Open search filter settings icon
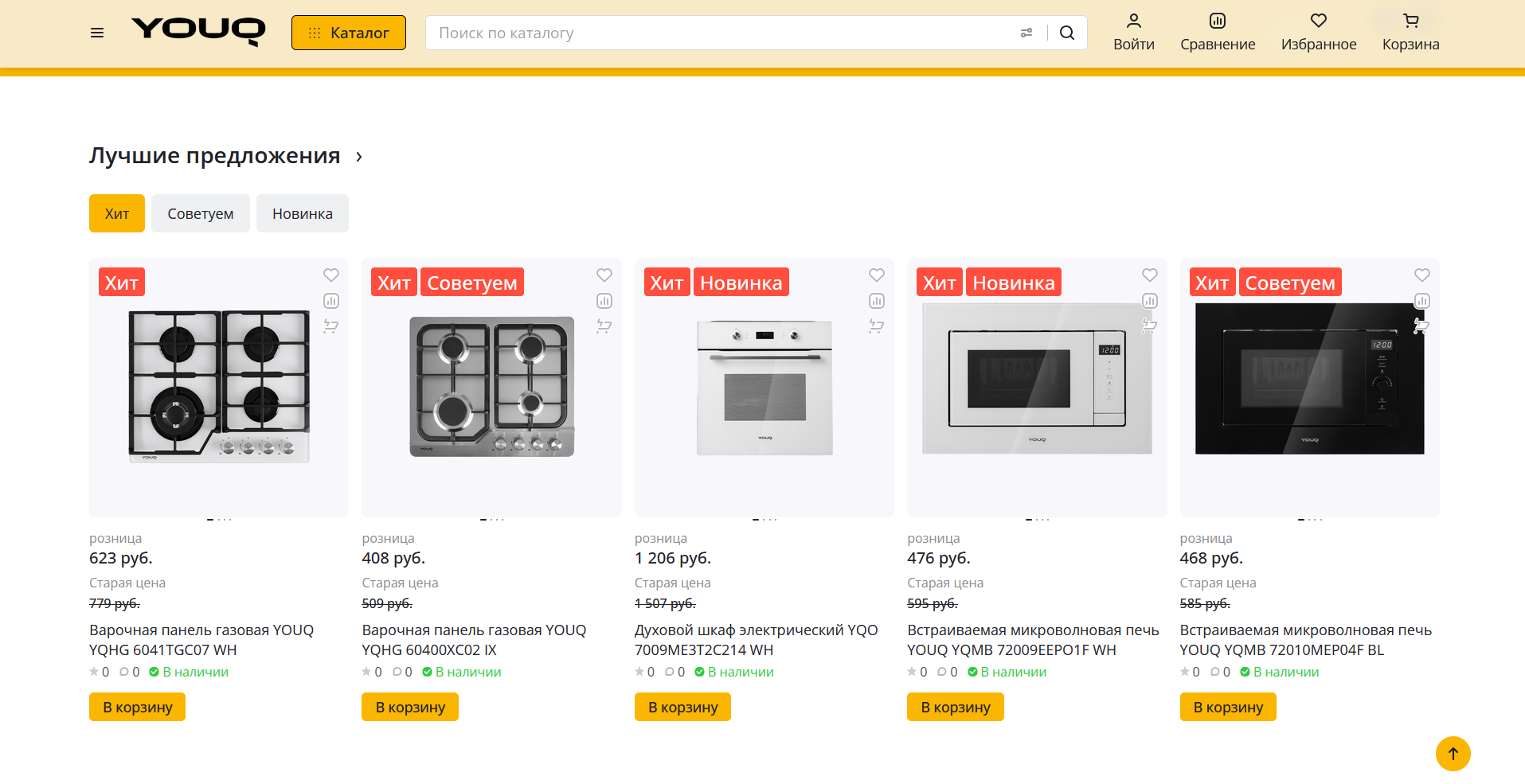The height and width of the screenshot is (784, 1525). (1026, 33)
